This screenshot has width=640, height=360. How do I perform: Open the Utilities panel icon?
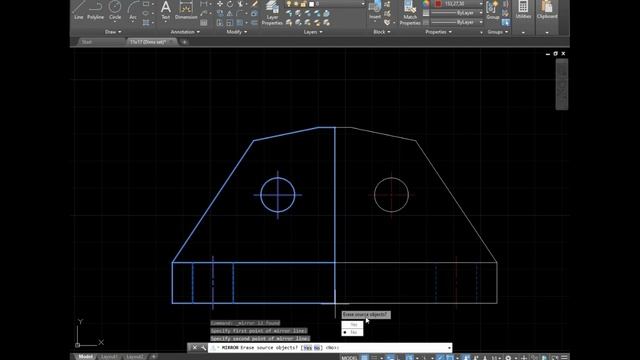tap(523, 10)
